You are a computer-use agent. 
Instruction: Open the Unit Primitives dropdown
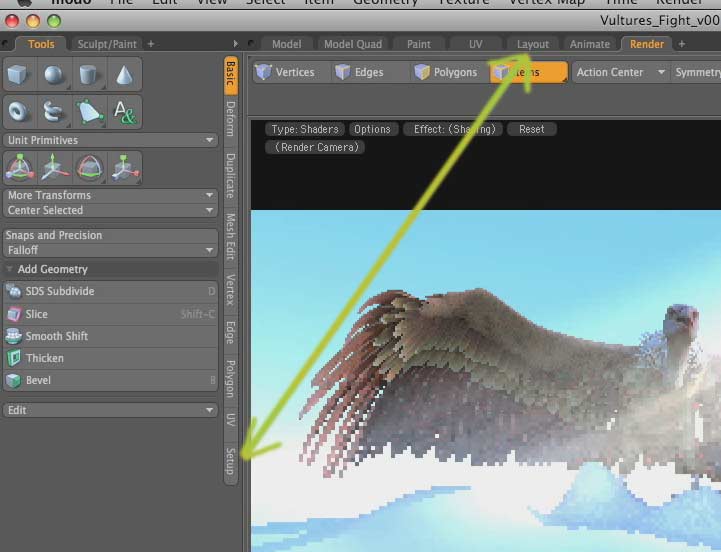pos(110,140)
